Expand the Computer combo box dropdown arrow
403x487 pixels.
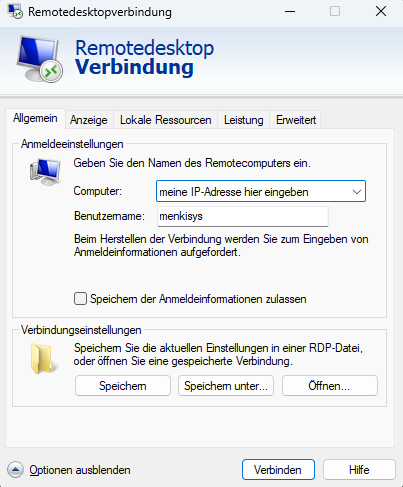[357, 192]
